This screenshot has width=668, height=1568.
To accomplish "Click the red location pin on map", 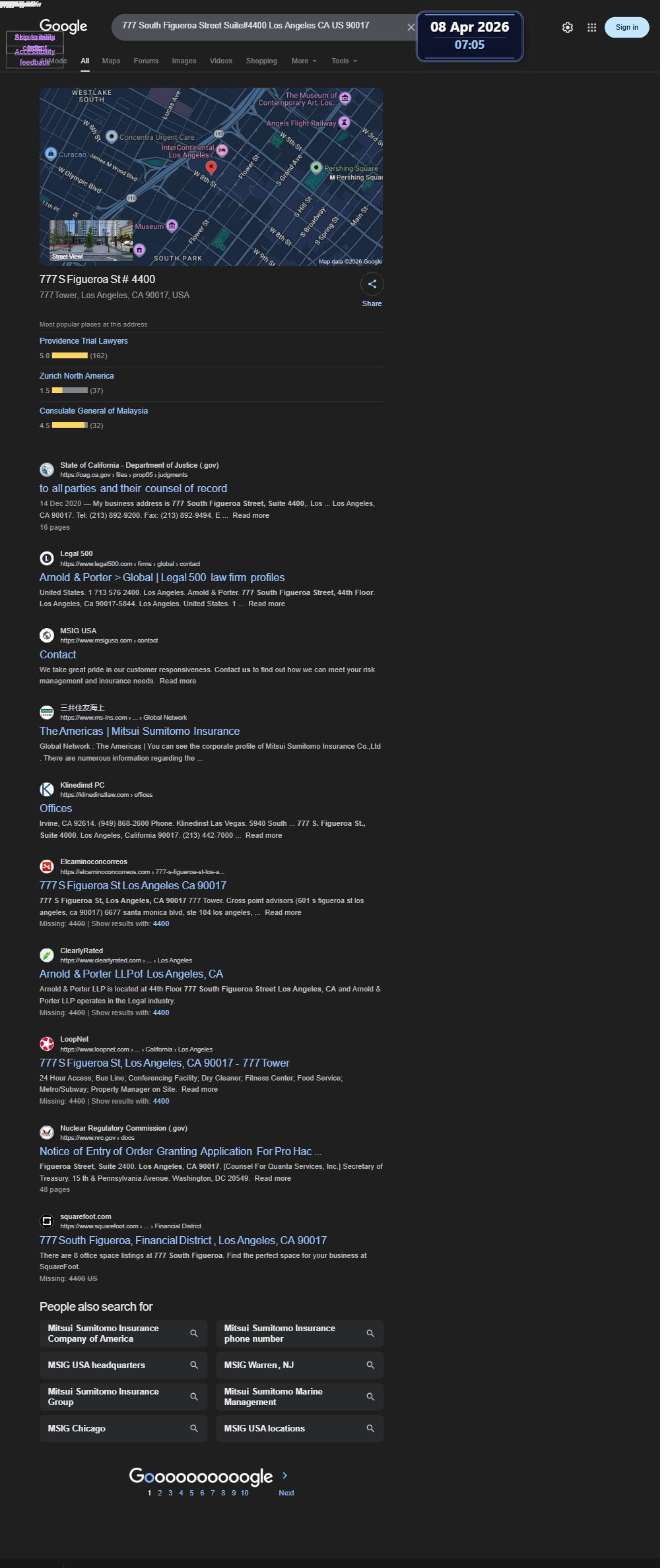I will point(211,168).
